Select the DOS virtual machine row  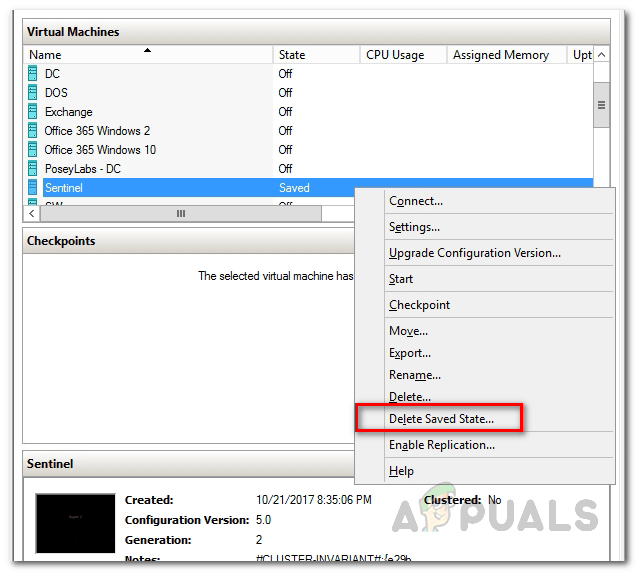tap(310, 92)
